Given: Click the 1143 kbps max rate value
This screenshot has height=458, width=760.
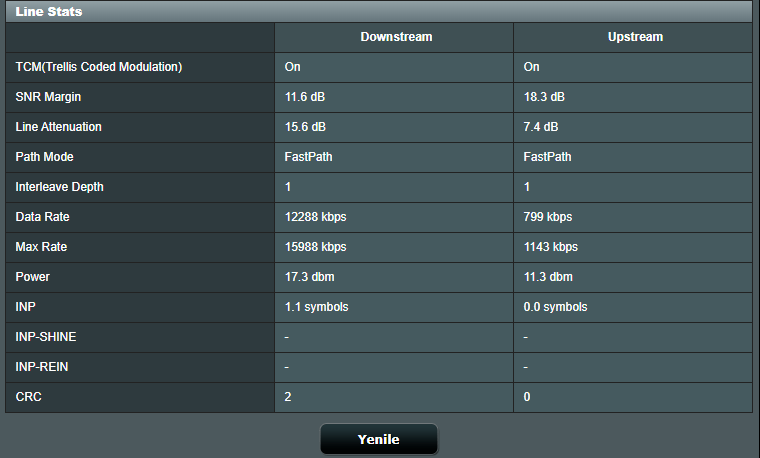Looking at the screenshot, I should pos(551,247).
